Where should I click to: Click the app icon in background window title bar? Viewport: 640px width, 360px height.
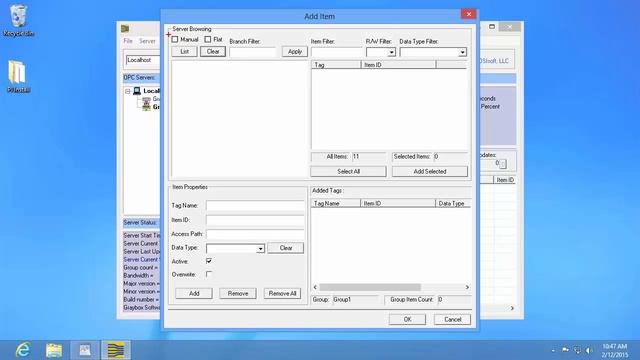coord(125,28)
